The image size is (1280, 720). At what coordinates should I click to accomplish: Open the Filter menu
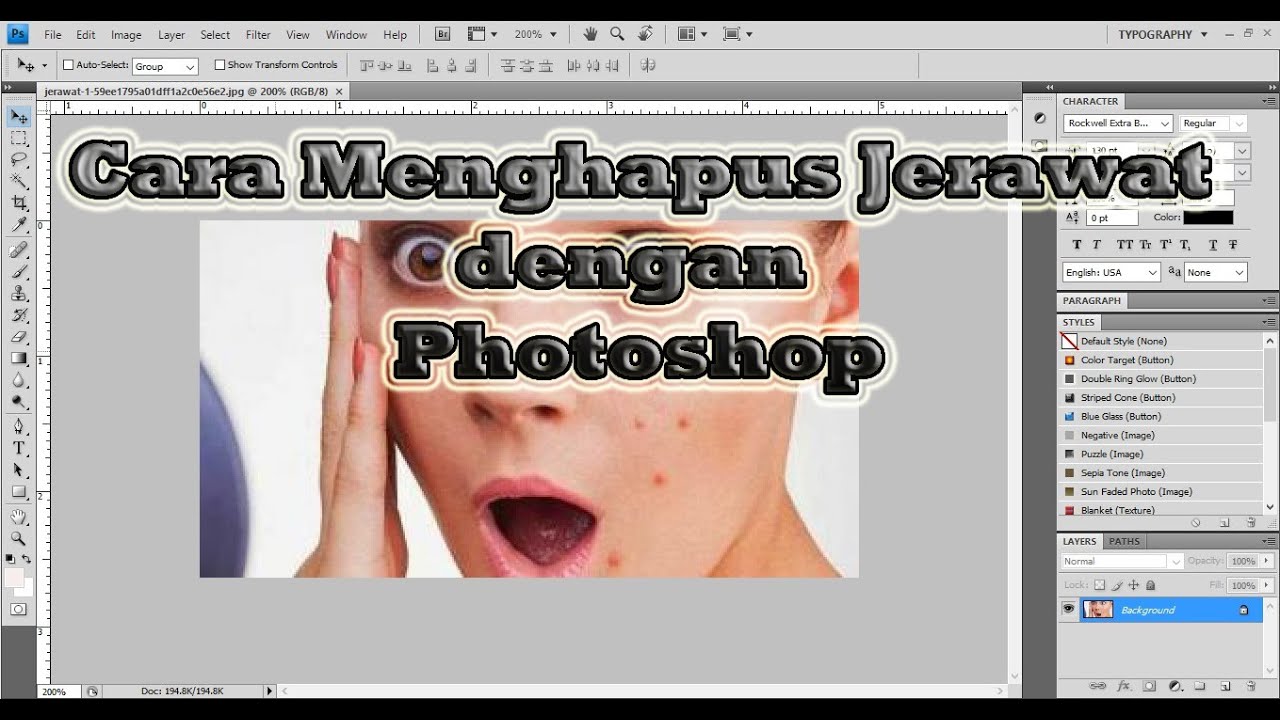click(x=258, y=34)
